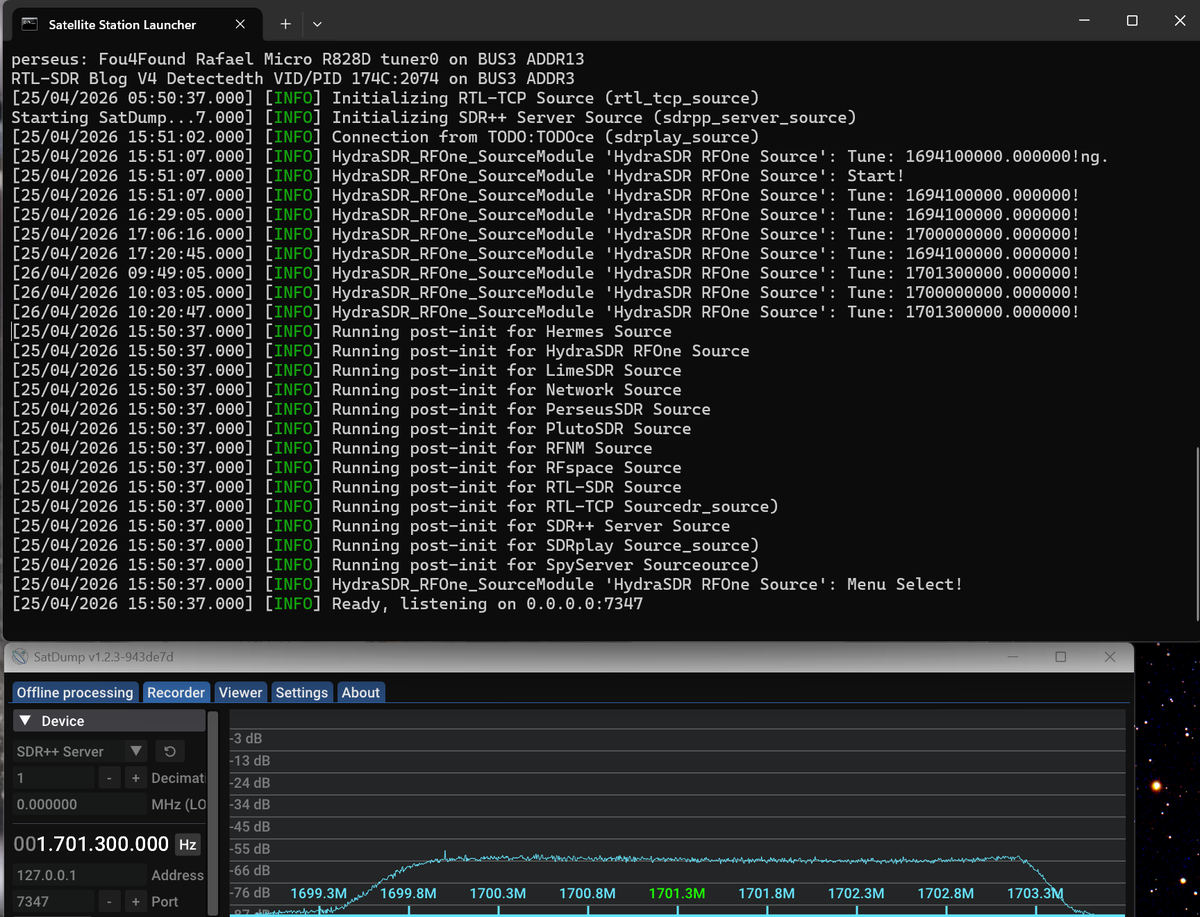Screen dimensions: 1200x917
Task: Open the SDR++ Server source dropdown
Action: (80, 751)
